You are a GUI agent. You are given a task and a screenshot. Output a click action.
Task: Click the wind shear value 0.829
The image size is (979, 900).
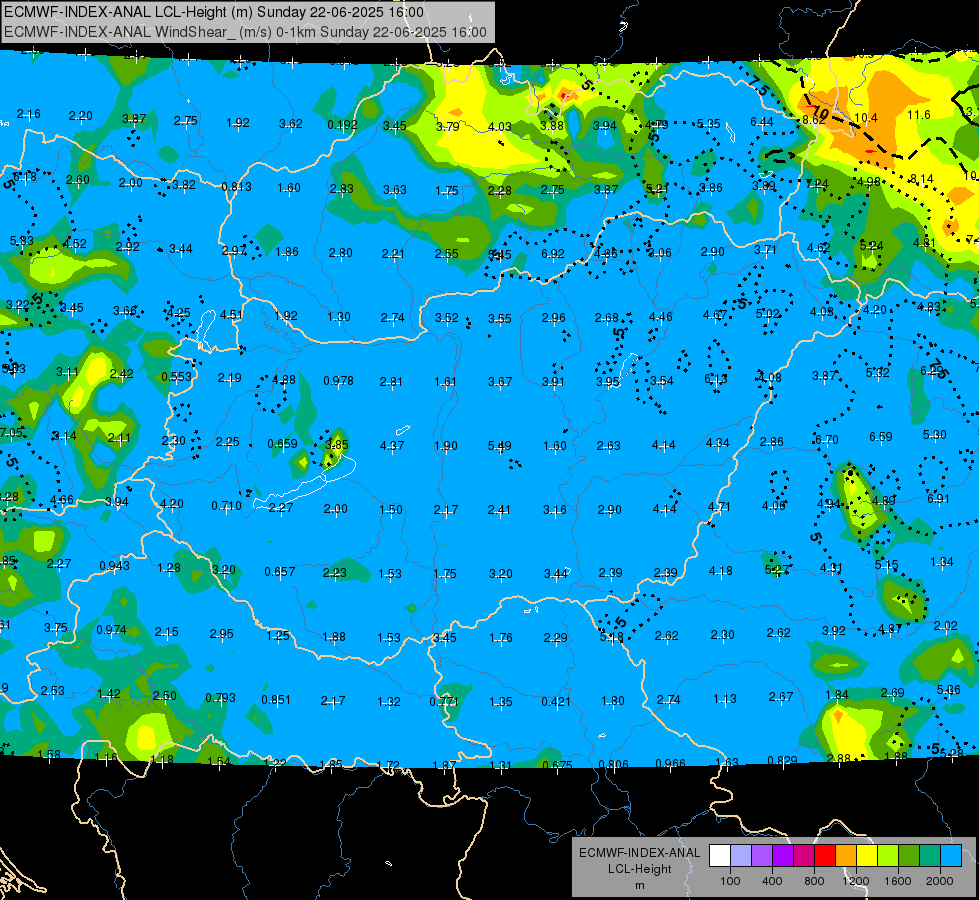782,760
